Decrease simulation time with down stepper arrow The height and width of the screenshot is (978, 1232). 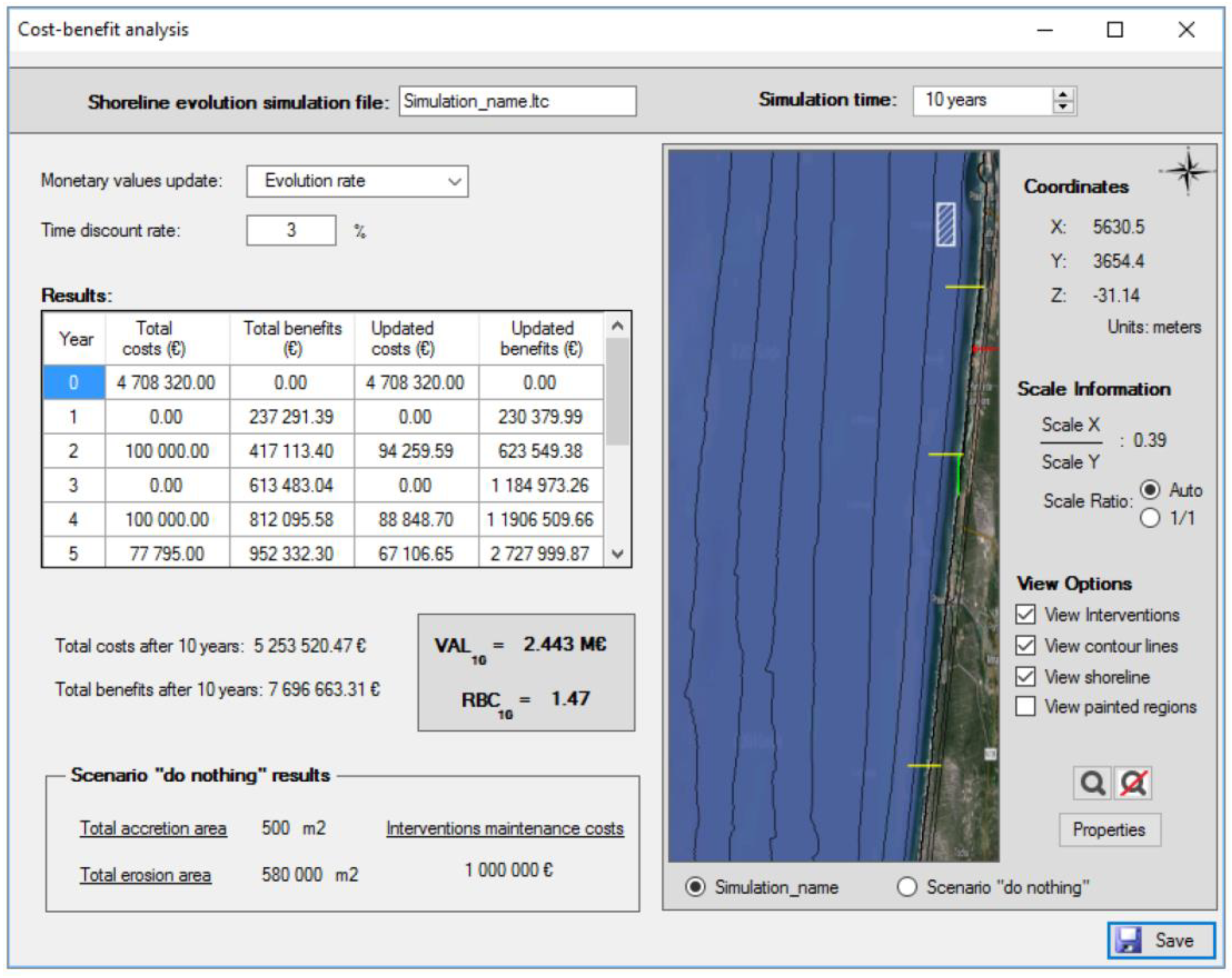[x=1063, y=107]
